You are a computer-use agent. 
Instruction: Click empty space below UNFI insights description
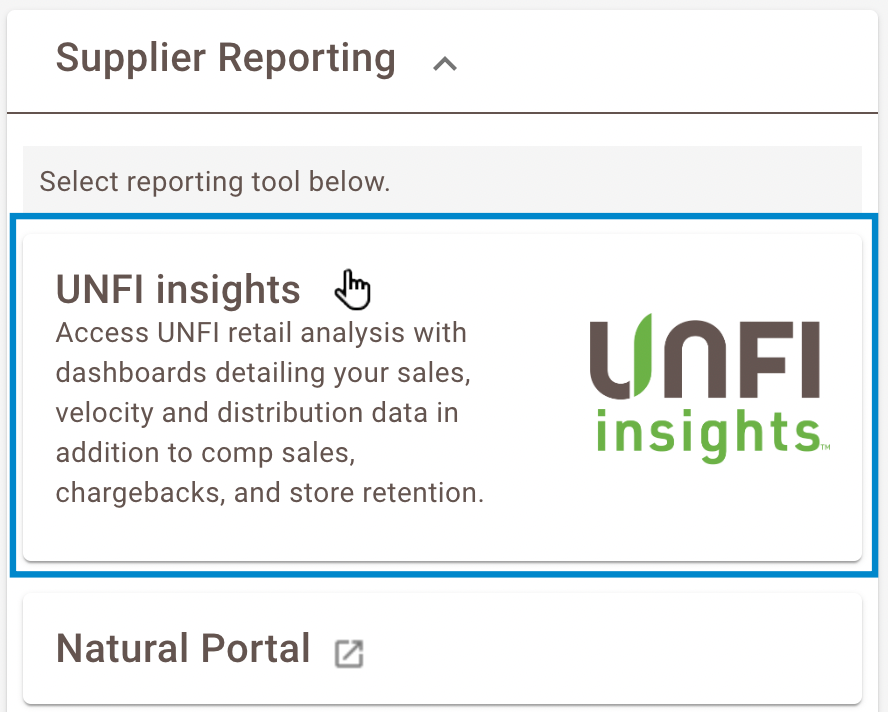click(x=300, y=535)
